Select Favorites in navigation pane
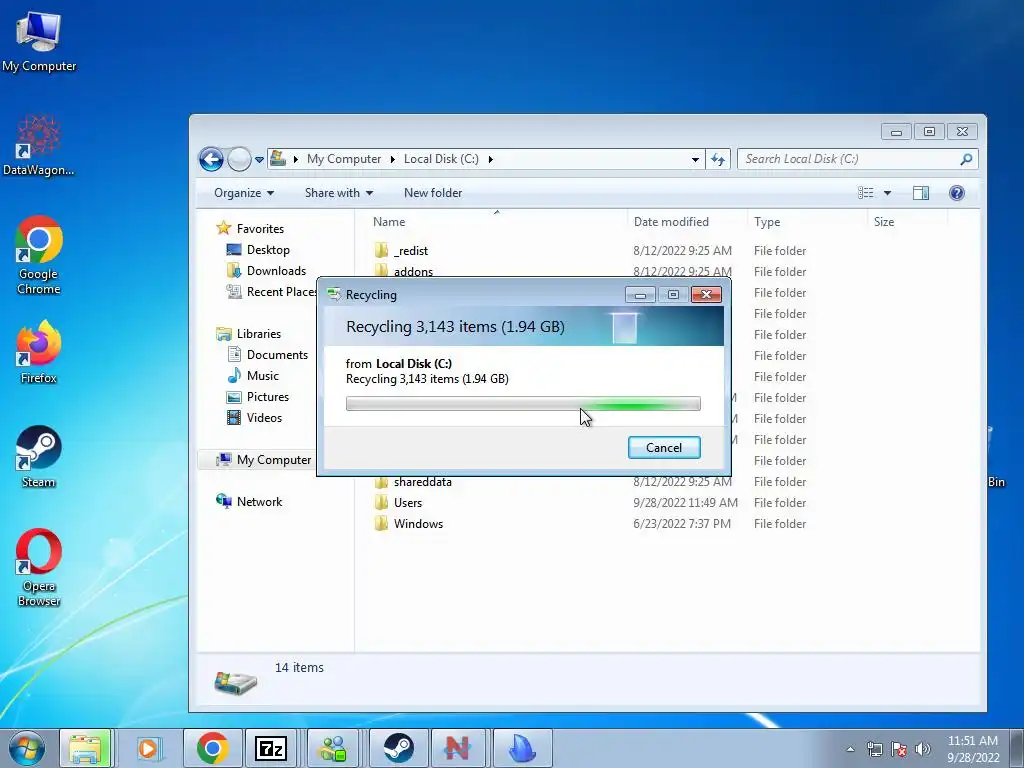1024x768 pixels. (x=250, y=229)
